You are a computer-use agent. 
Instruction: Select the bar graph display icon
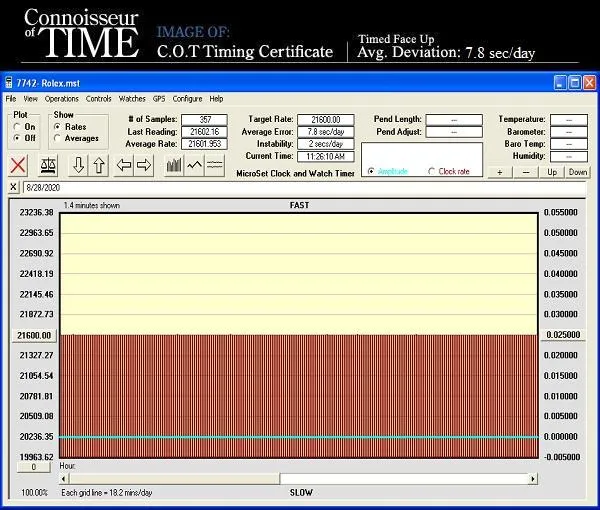pos(174,165)
